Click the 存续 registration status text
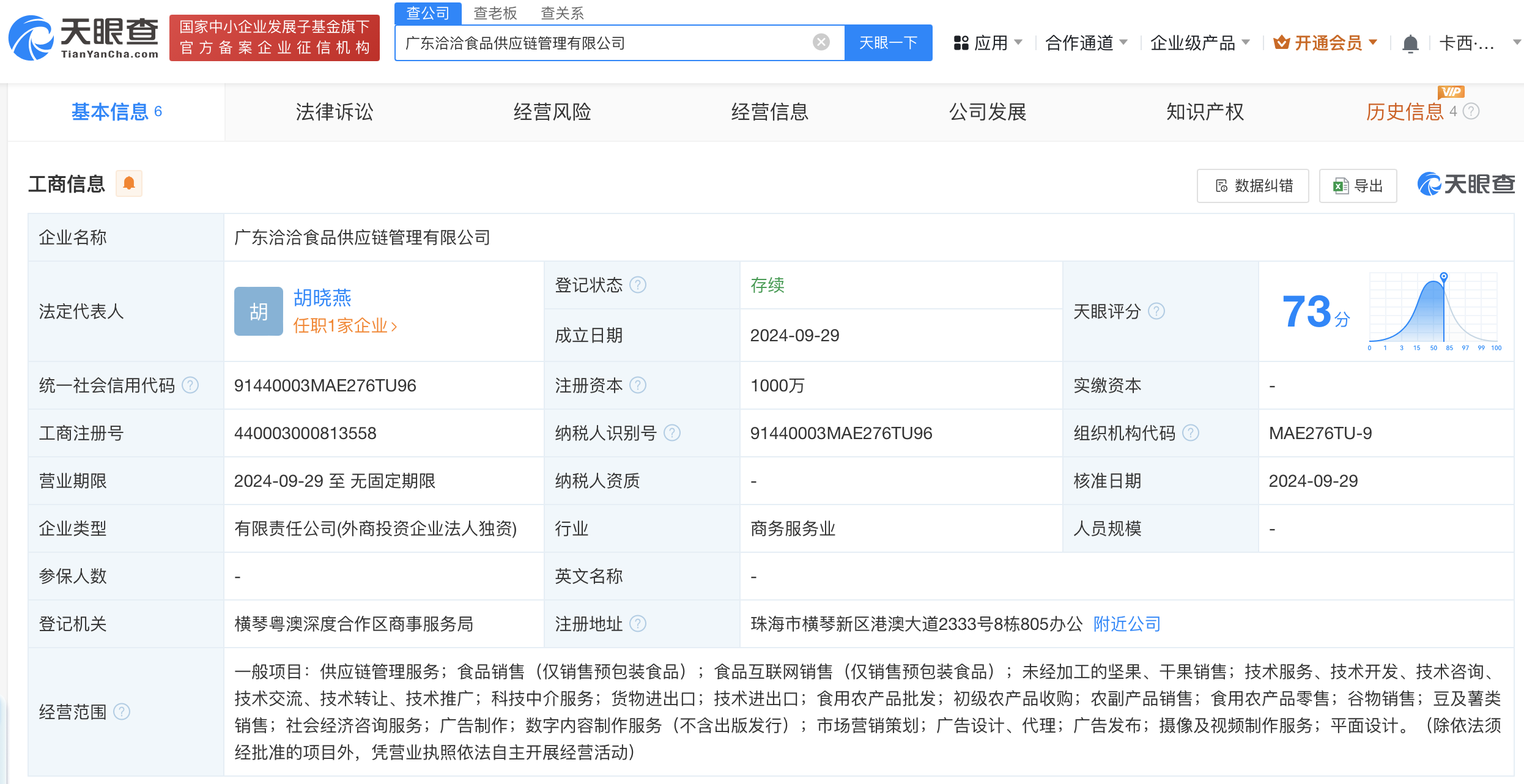The height and width of the screenshot is (784, 1524). pos(768,285)
